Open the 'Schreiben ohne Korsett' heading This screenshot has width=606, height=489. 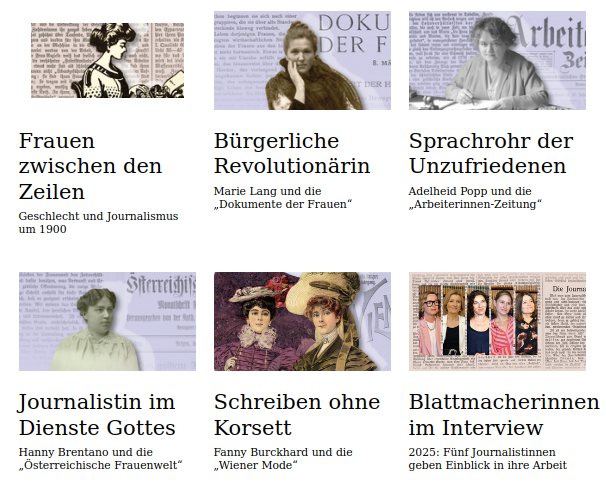(297, 414)
